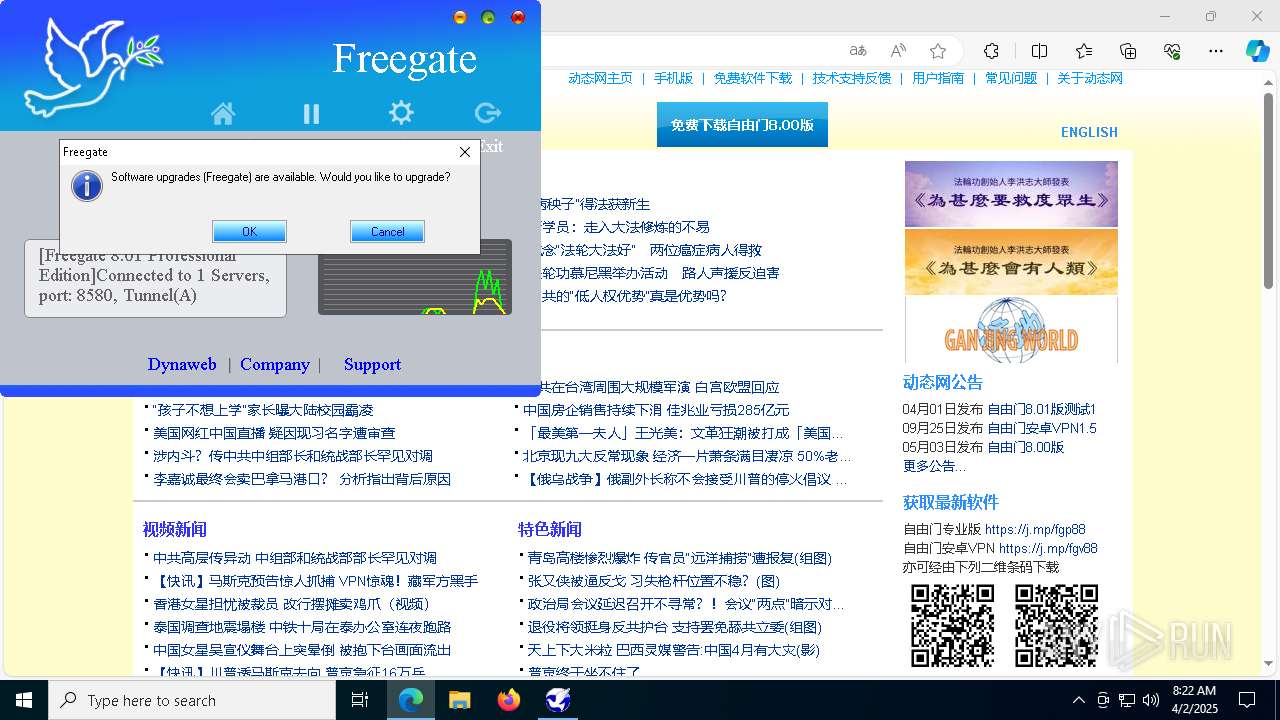Open the 常见问题 nav link
Image resolution: width=1280 pixels, height=720 pixels.
click(x=1011, y=78)
